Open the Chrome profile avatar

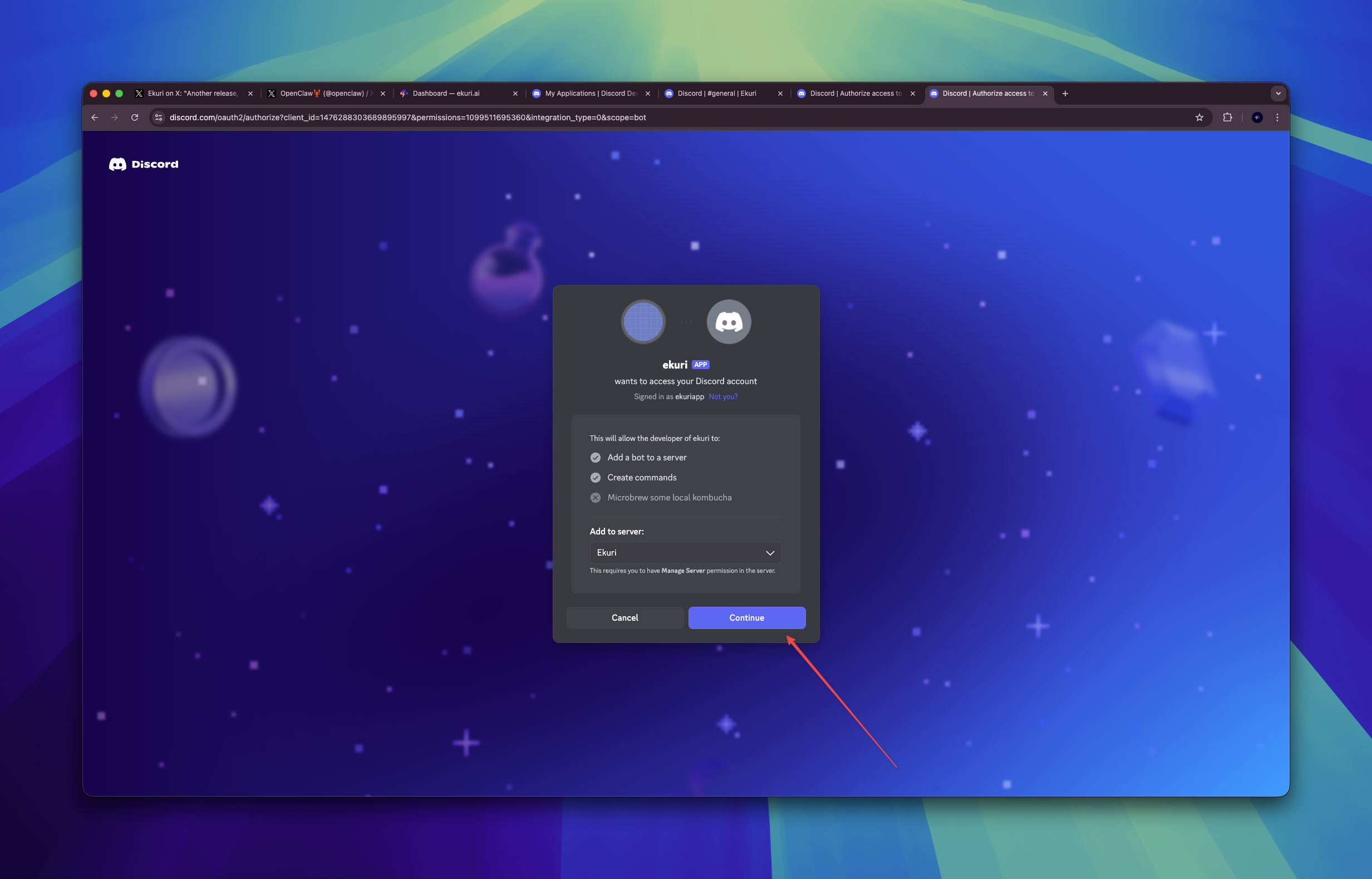pyautogui.click(x=1257, y=117)
